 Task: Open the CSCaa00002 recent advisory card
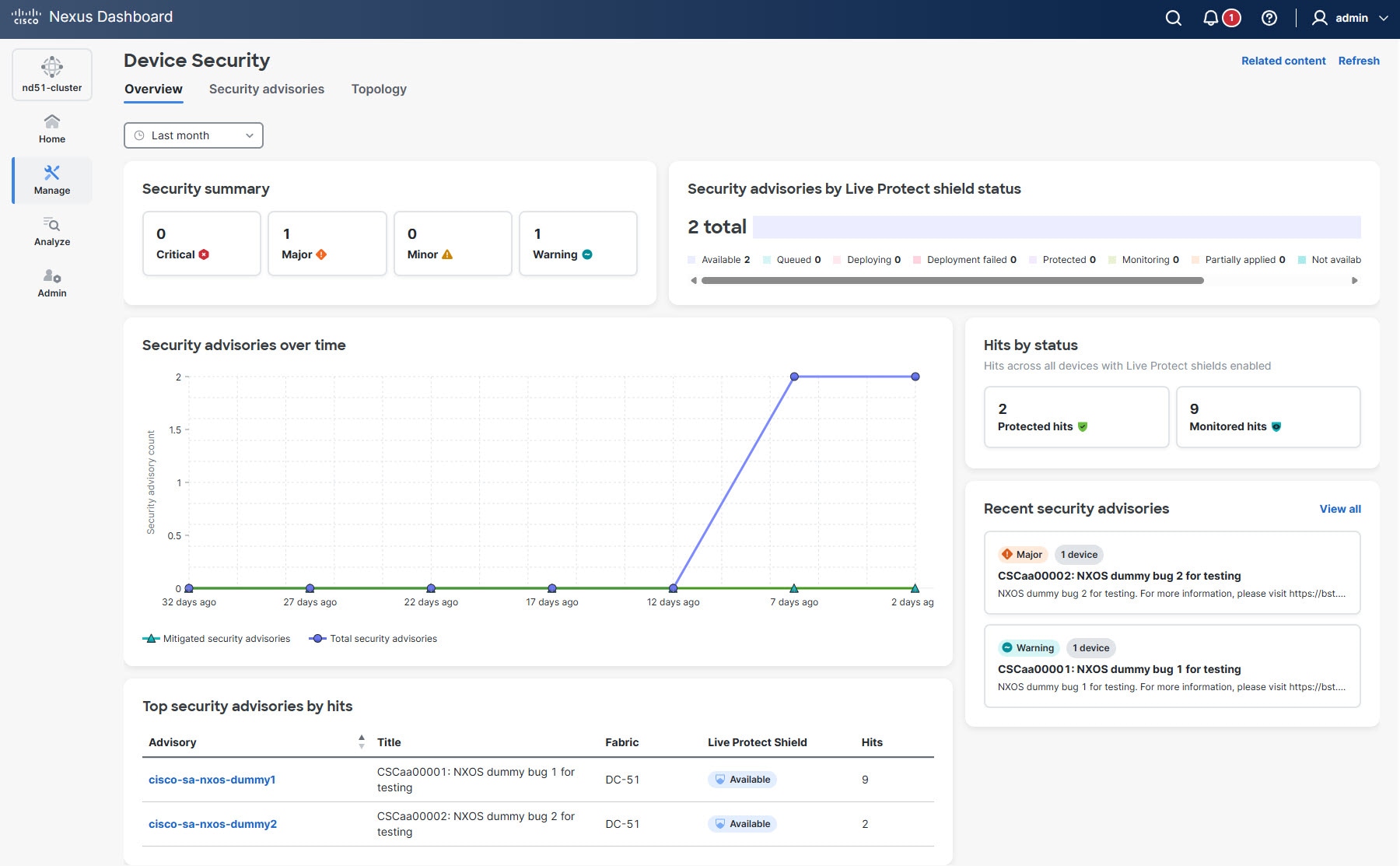[1172, 573]
